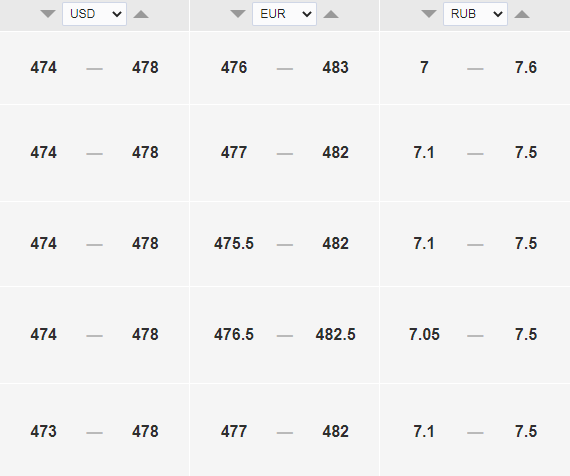The image size is (570, 476).
Task: Select EUR sell rate 482.5
Action: (x=336, y=334)
